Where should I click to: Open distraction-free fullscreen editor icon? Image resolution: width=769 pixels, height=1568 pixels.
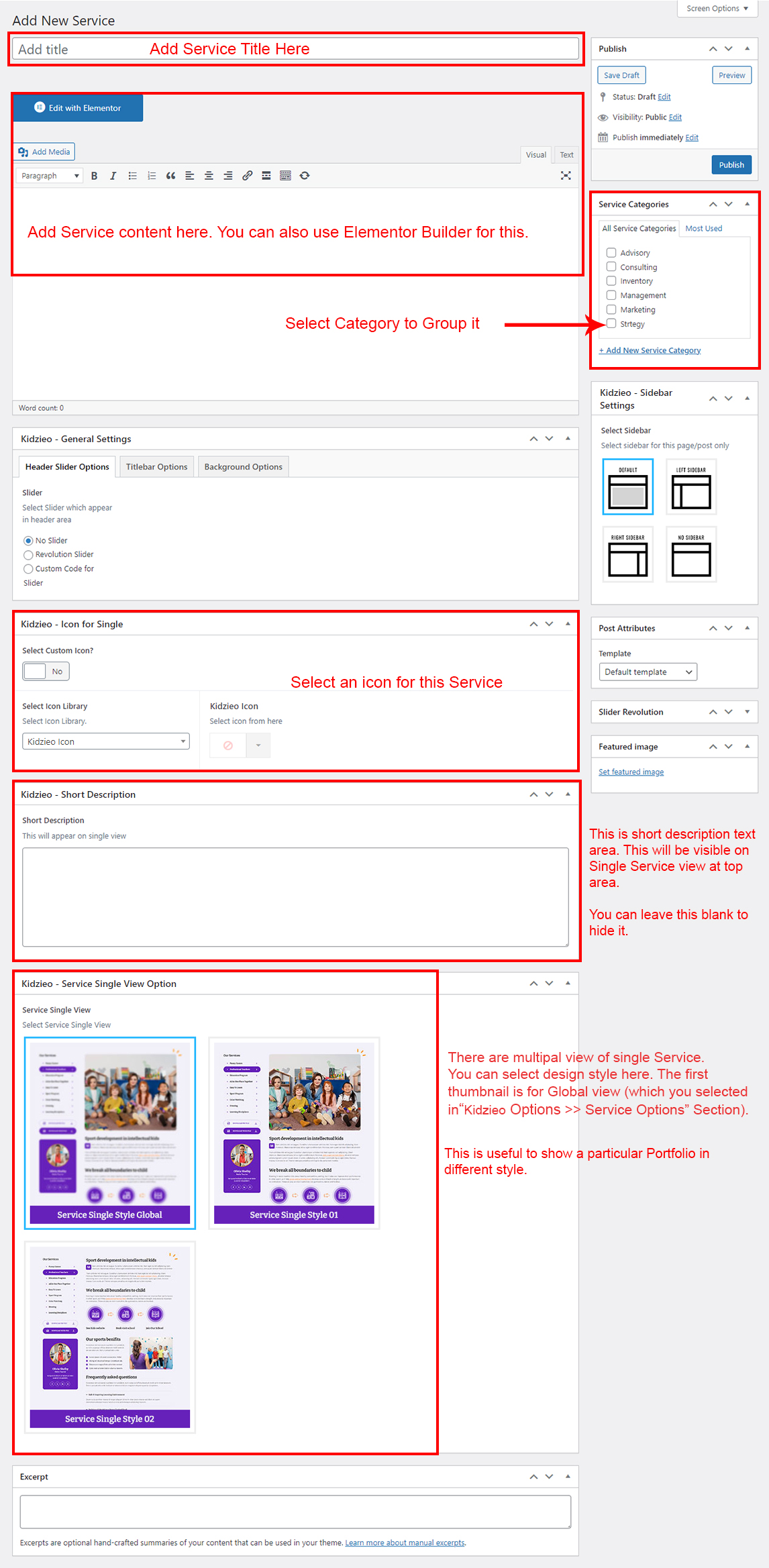[566, 176]
